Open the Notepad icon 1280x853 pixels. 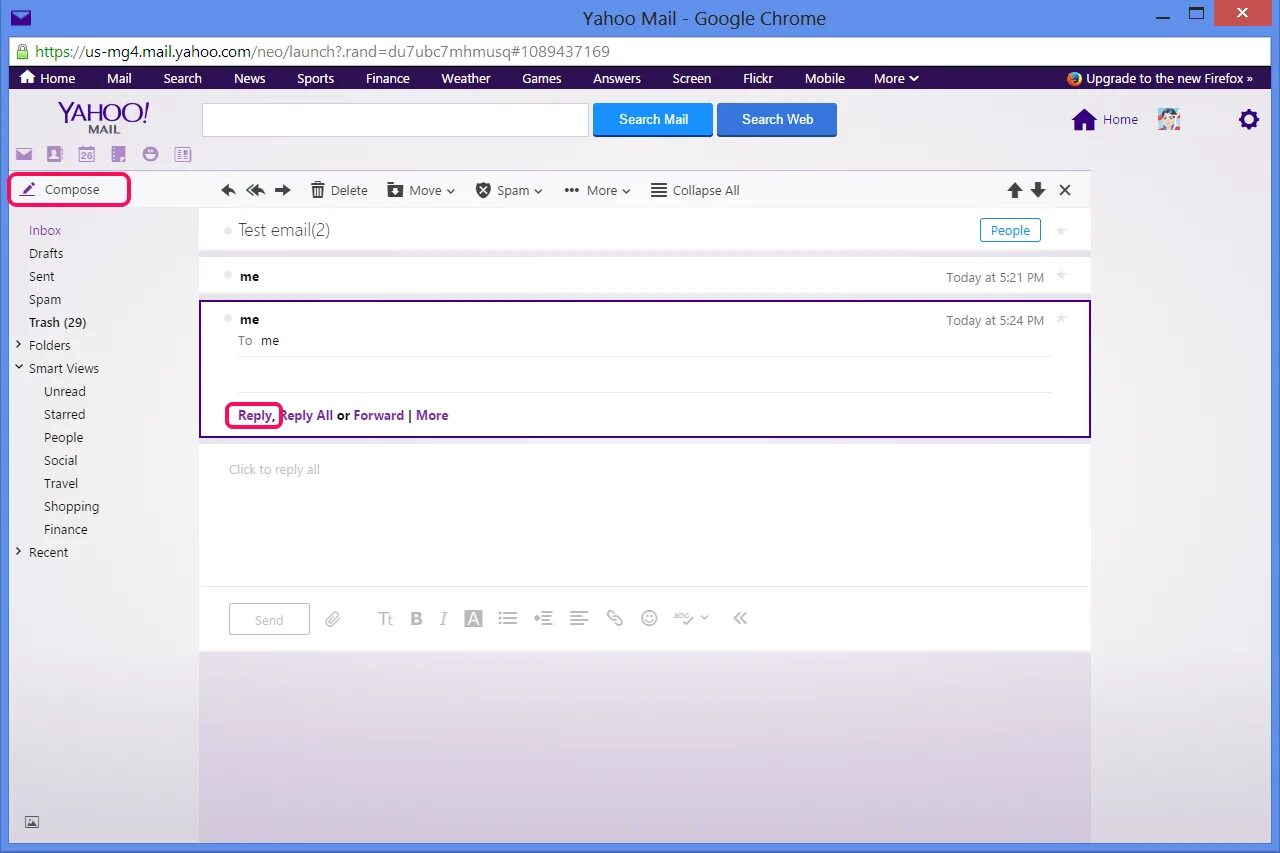point(119,154)
